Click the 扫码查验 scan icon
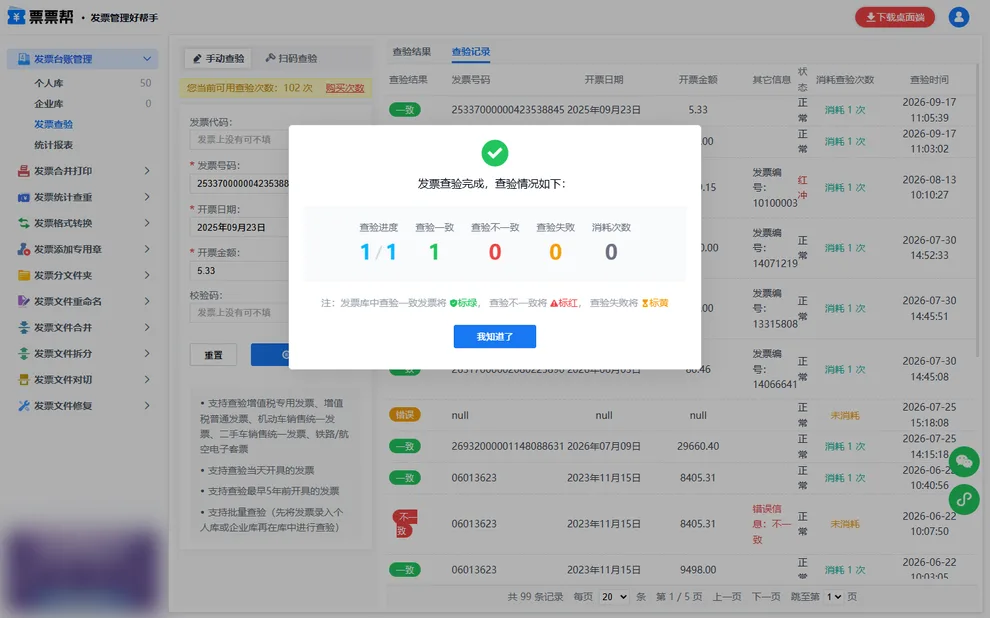Image resolution: width=990 pixels, height=618 pixels. (270, 58)
